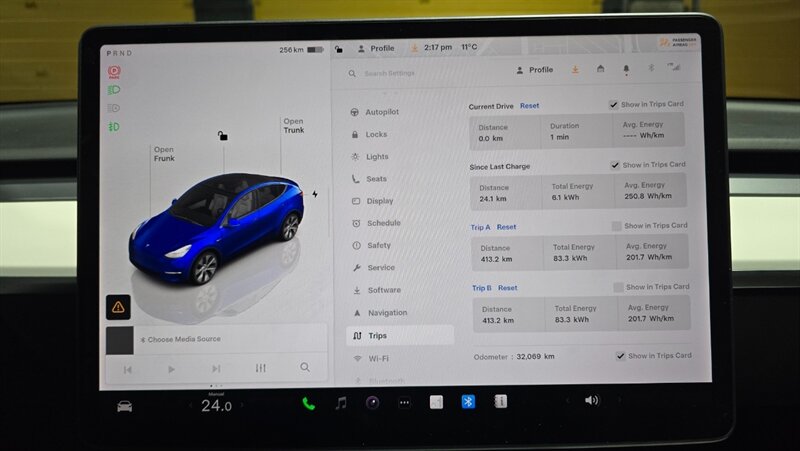Open the all apps three-dot launcher
Viewport: 800px width, 451px height.
click(404, 403)
